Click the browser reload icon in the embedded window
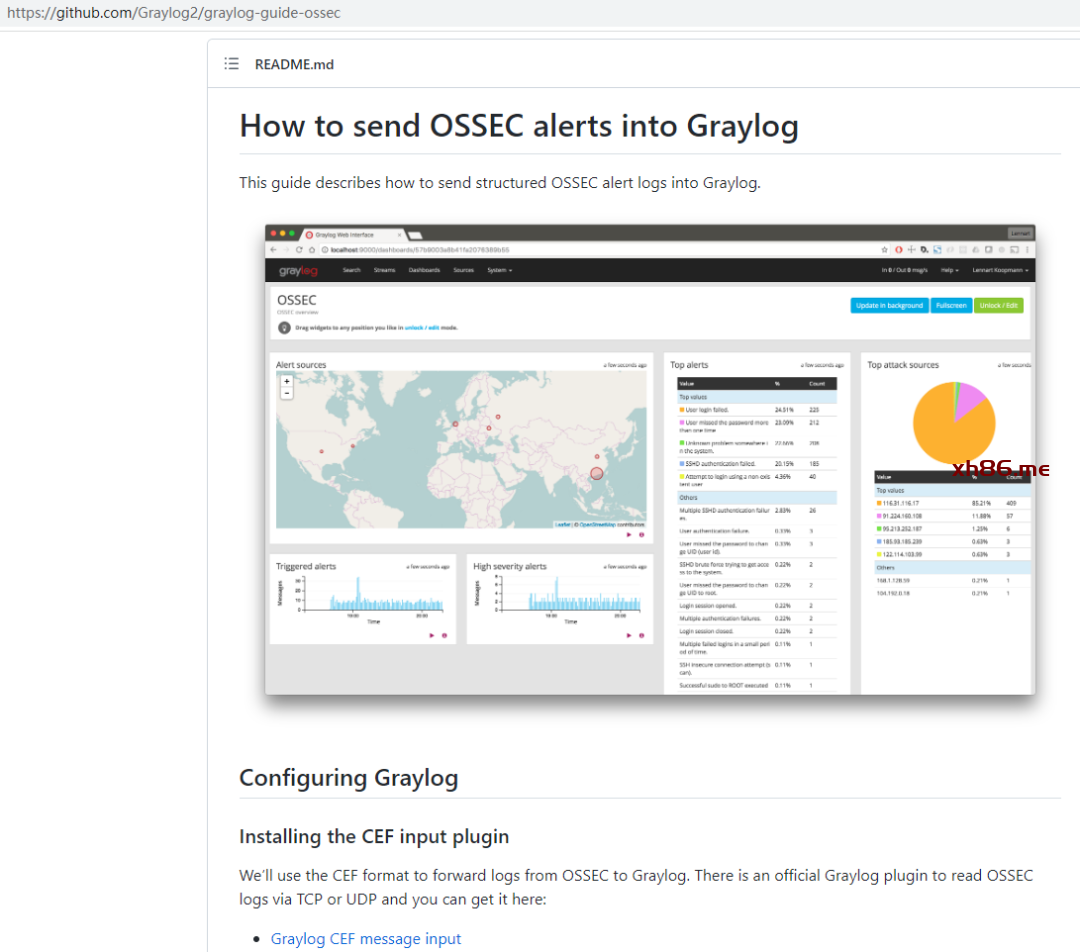This screenshot has height=952, width=1080. 299,249
